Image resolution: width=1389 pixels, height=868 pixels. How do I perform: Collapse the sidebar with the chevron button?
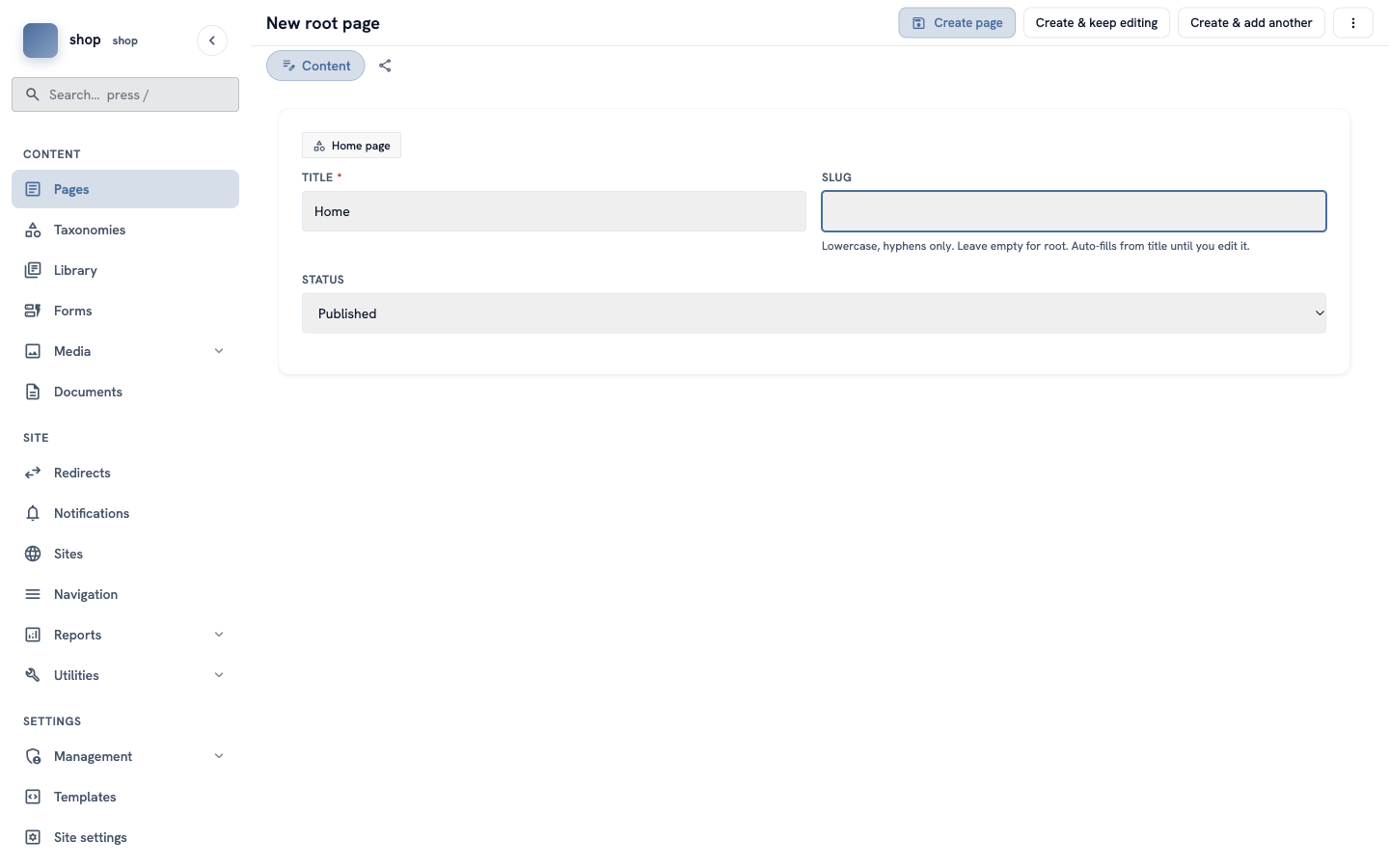[x=212, y=41]
